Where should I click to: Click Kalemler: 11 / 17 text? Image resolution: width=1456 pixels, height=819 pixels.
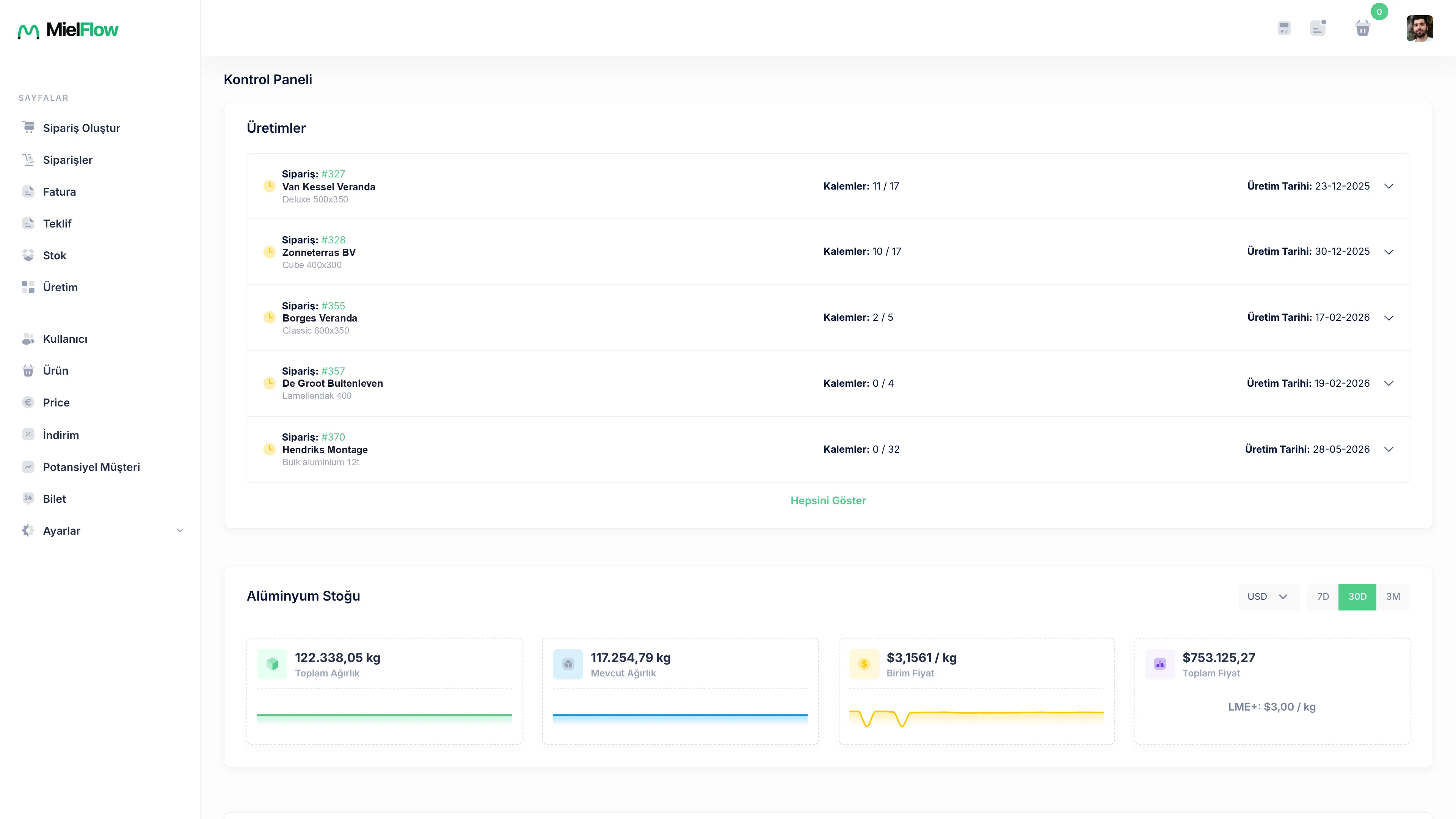pyautogui.click(x=861, y=186)
